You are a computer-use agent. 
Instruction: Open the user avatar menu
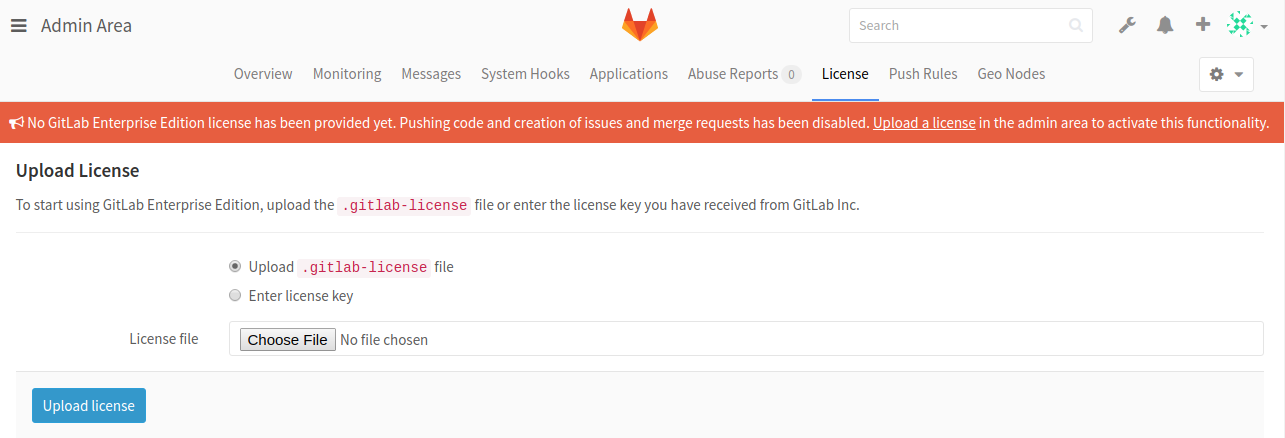tap(1246, 26)
